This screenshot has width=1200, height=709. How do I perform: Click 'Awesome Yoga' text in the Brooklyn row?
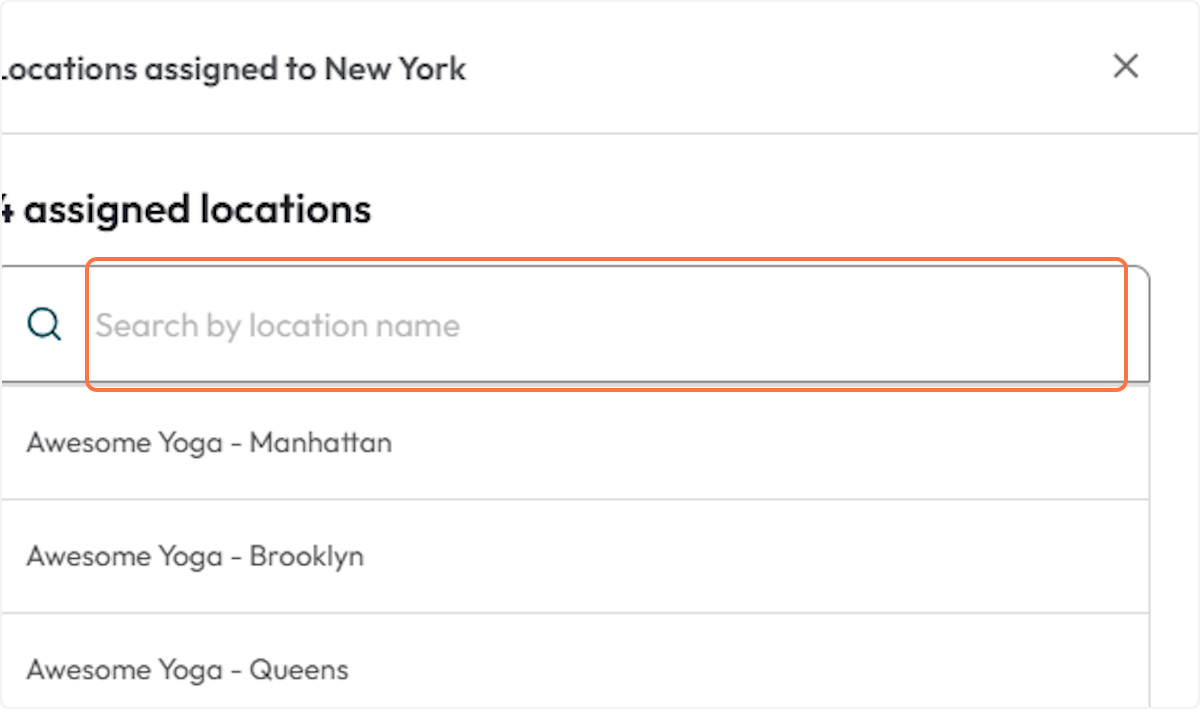click(x=124, y=556)
